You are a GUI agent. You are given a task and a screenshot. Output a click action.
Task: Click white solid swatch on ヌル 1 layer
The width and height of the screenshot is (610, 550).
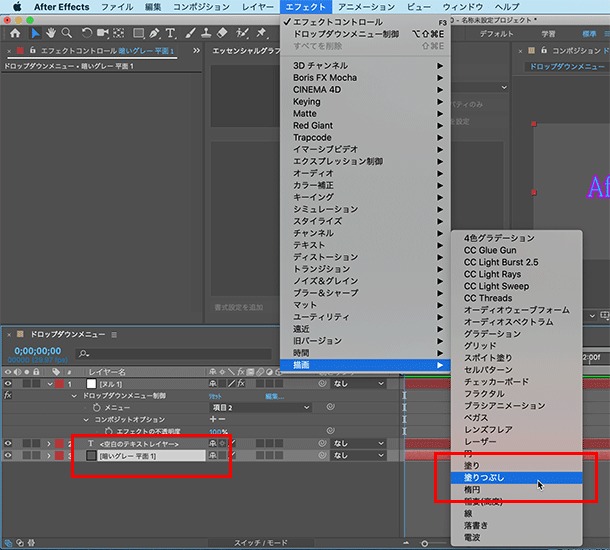[91, 384]
